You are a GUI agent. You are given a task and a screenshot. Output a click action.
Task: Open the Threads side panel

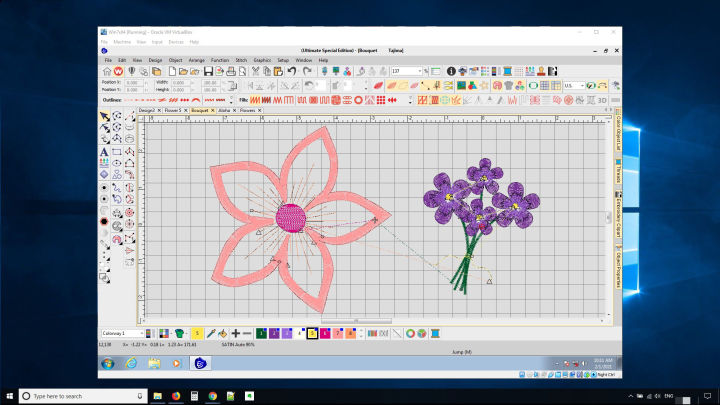(618, 171)
